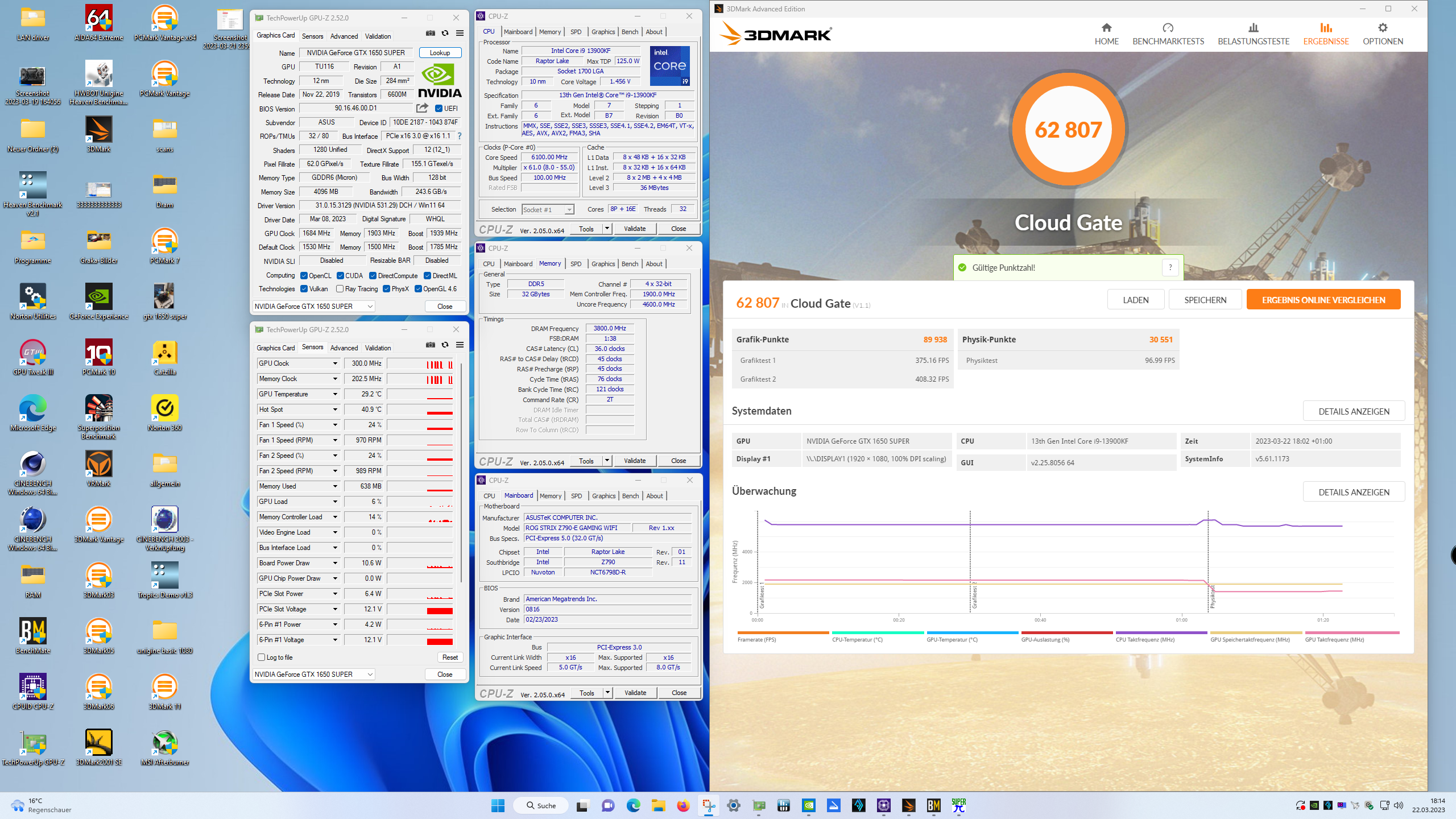Open Superposition Benchmark desktop icon

coord(99,417)
